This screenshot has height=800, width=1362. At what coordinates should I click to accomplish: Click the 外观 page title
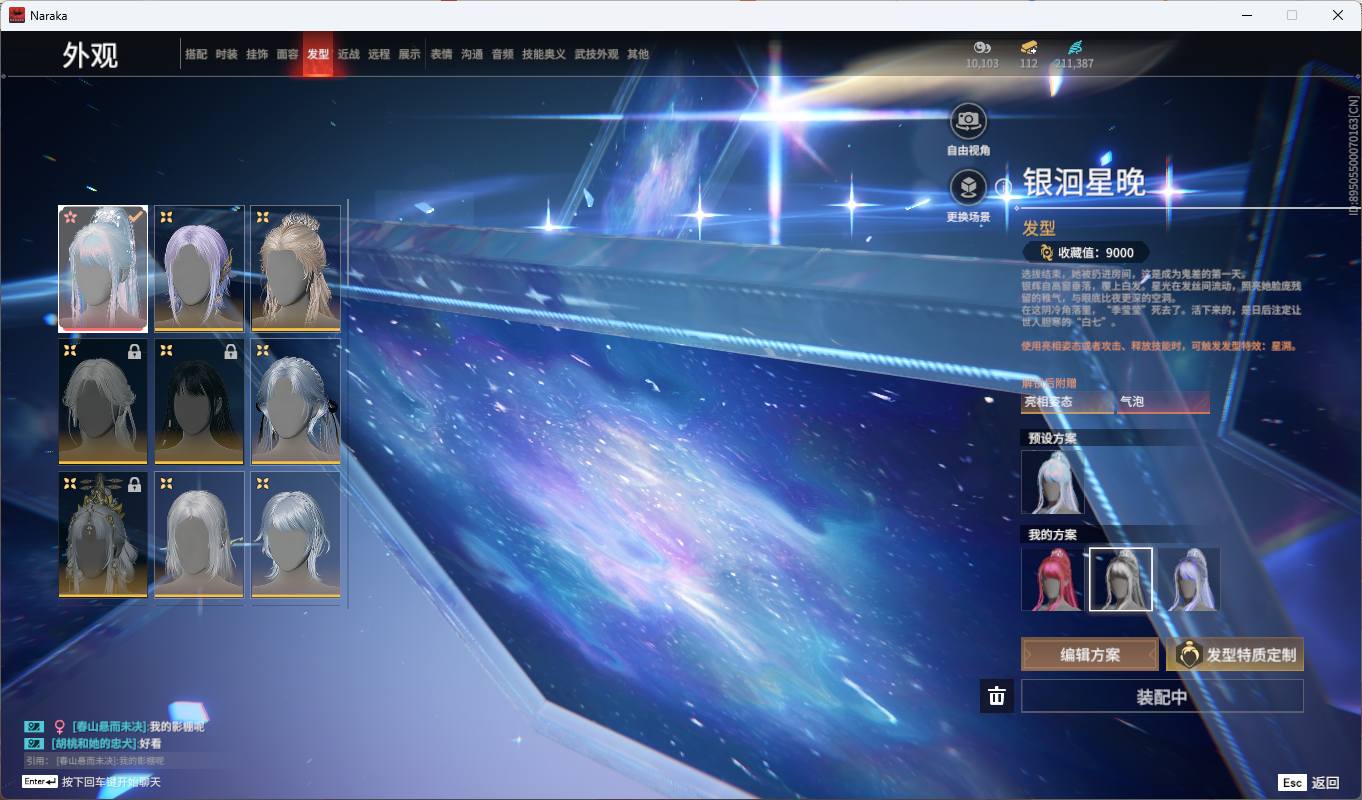pyautogui.click(x=90, y=55)
